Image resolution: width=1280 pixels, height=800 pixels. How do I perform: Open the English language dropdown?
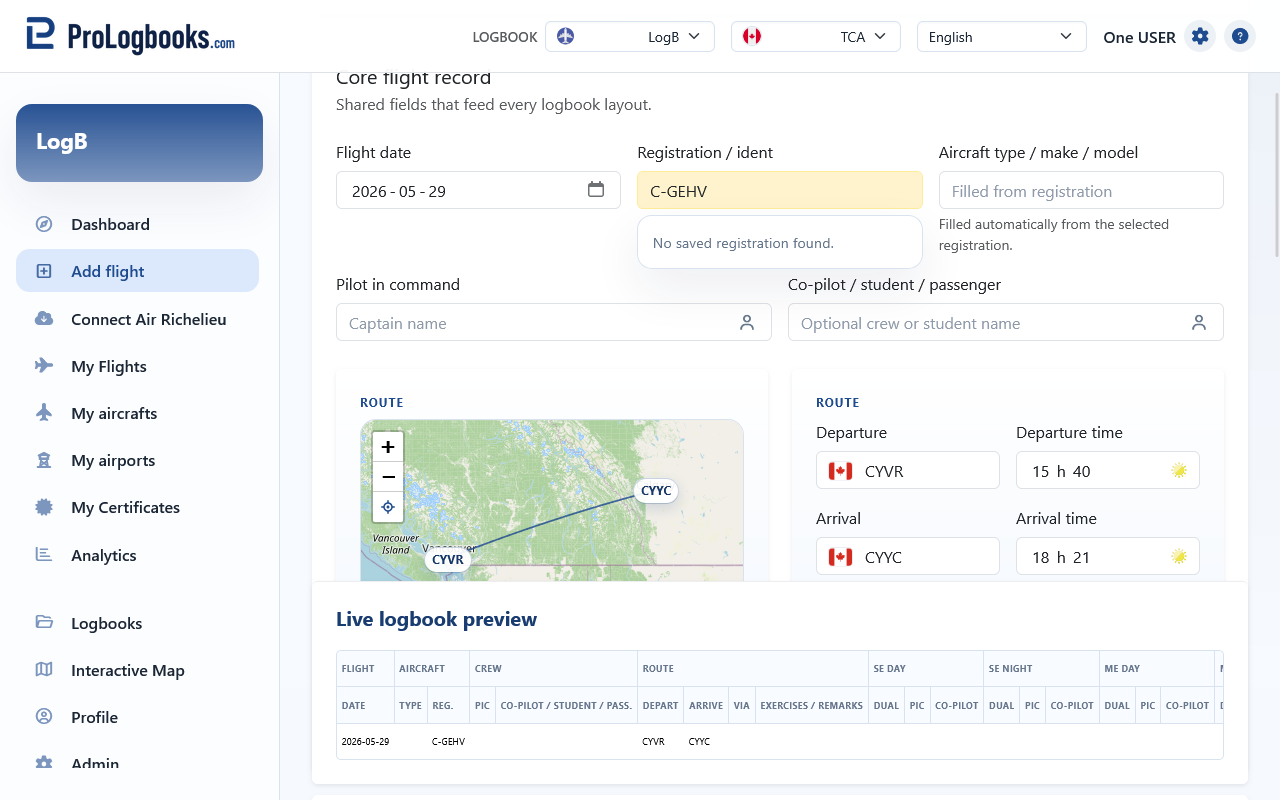click(x=1002, y=37)
